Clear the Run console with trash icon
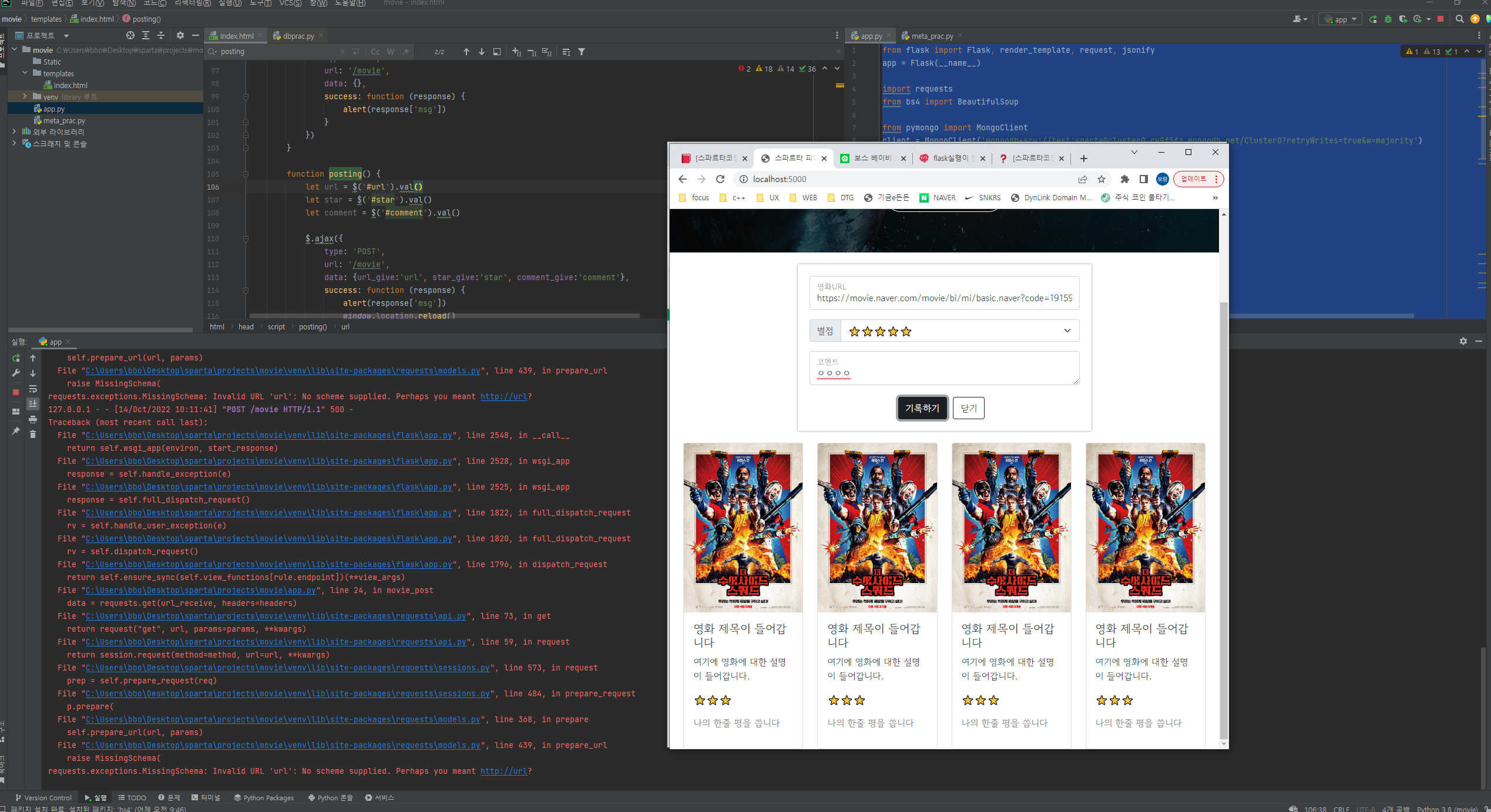Image resolution: width=1491 pixels, height=812 pixels. pos(33,434)
